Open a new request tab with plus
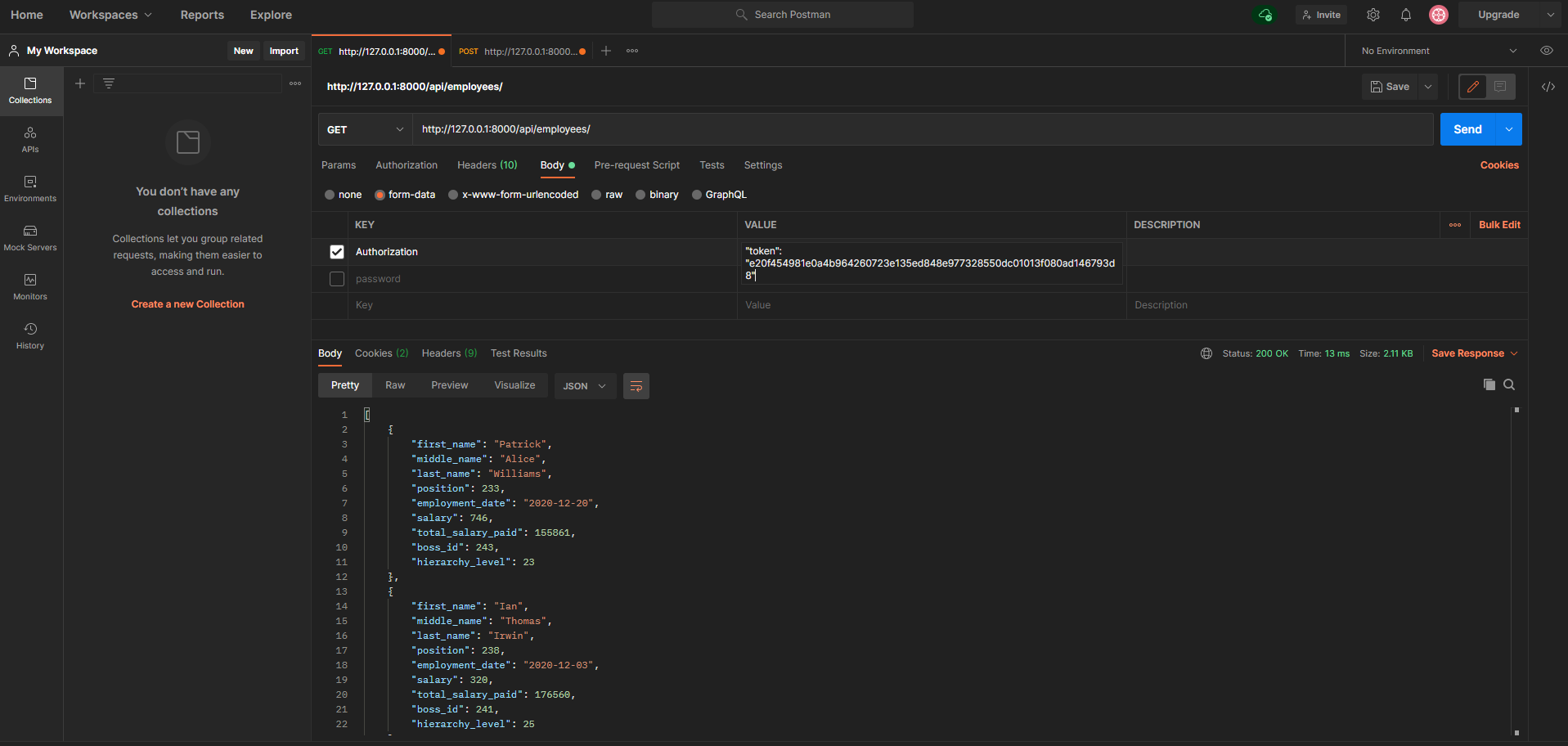 coord(606,51)
